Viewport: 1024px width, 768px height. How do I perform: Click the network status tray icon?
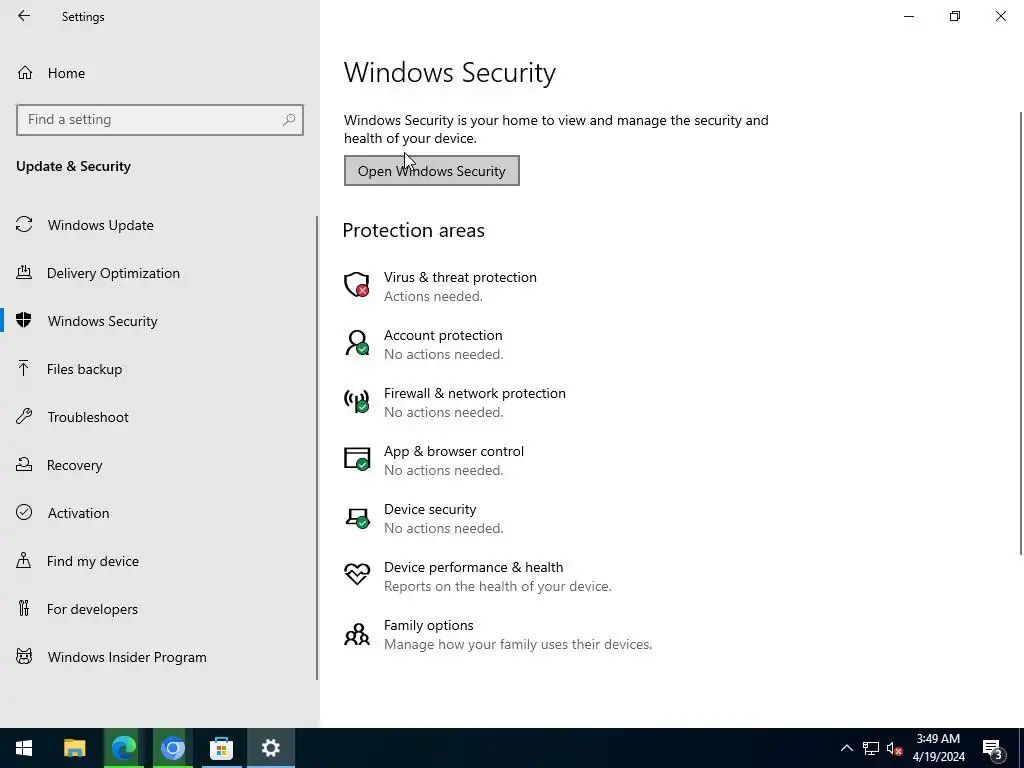(871, 748)
